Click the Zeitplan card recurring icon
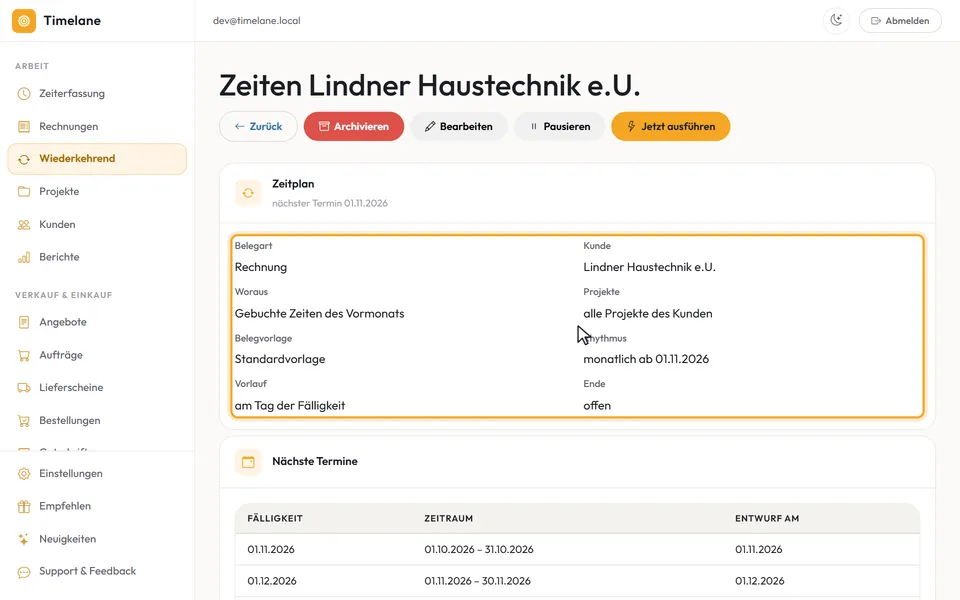This screenshot has width=960, height=600. point(248,193)
